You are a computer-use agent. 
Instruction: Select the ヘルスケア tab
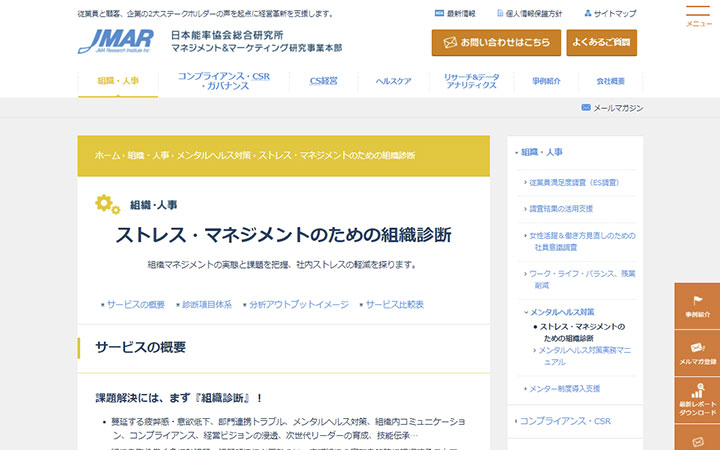click(393, 81)
